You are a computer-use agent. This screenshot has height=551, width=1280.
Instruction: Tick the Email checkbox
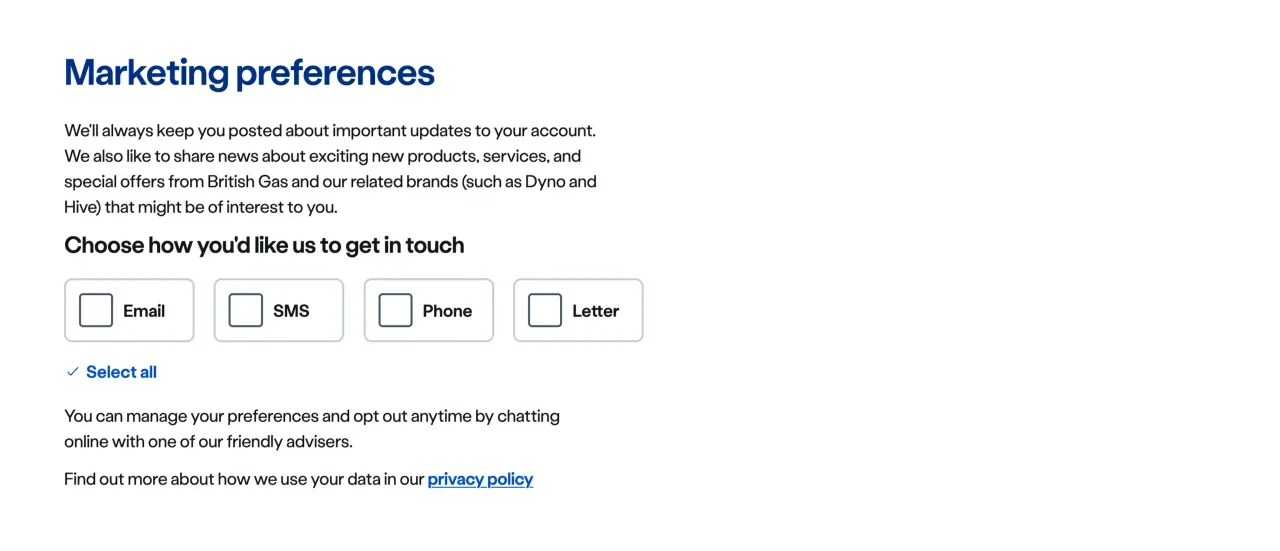click(x=96, y=310)
